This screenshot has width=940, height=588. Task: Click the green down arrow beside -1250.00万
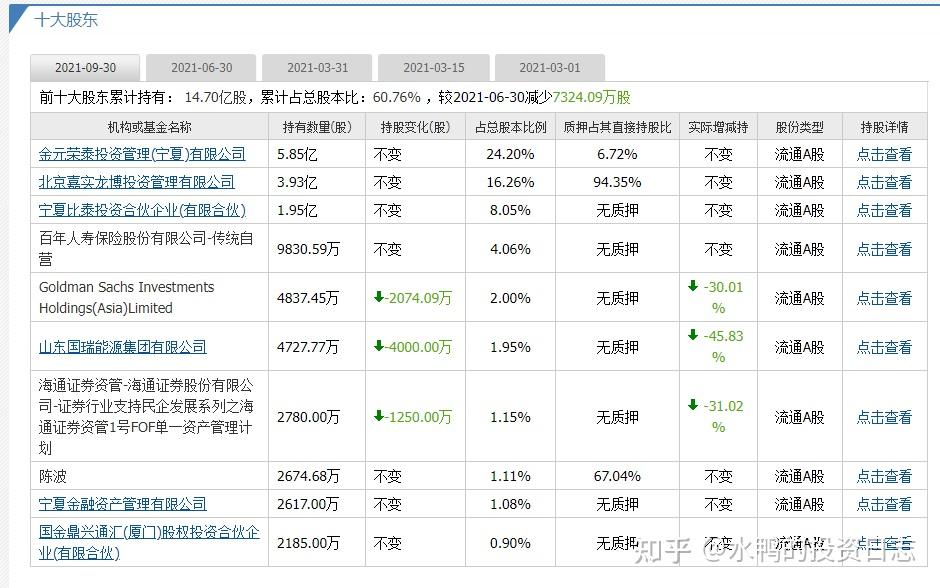pos(378,415)
